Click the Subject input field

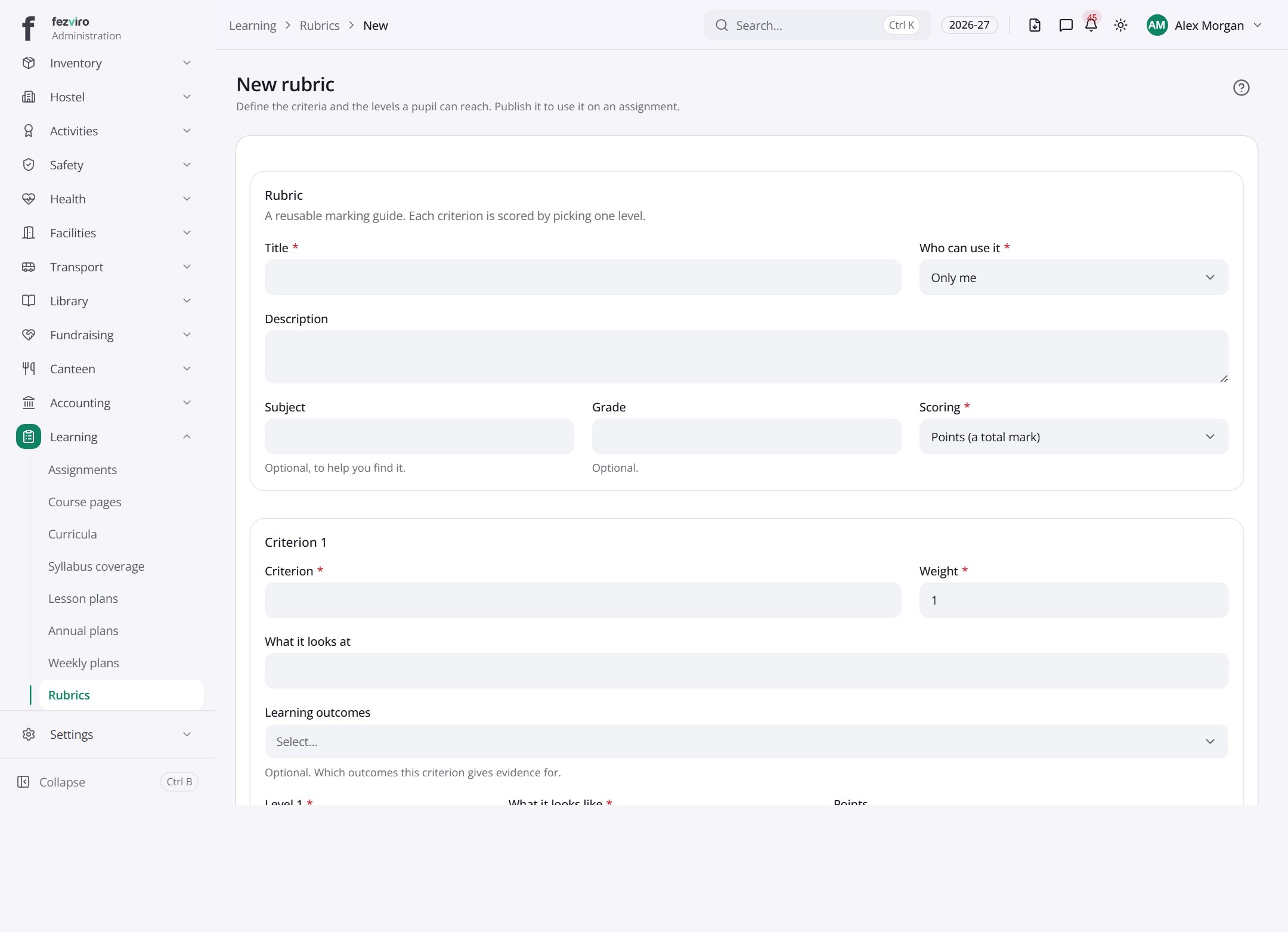tap(419, 437)
